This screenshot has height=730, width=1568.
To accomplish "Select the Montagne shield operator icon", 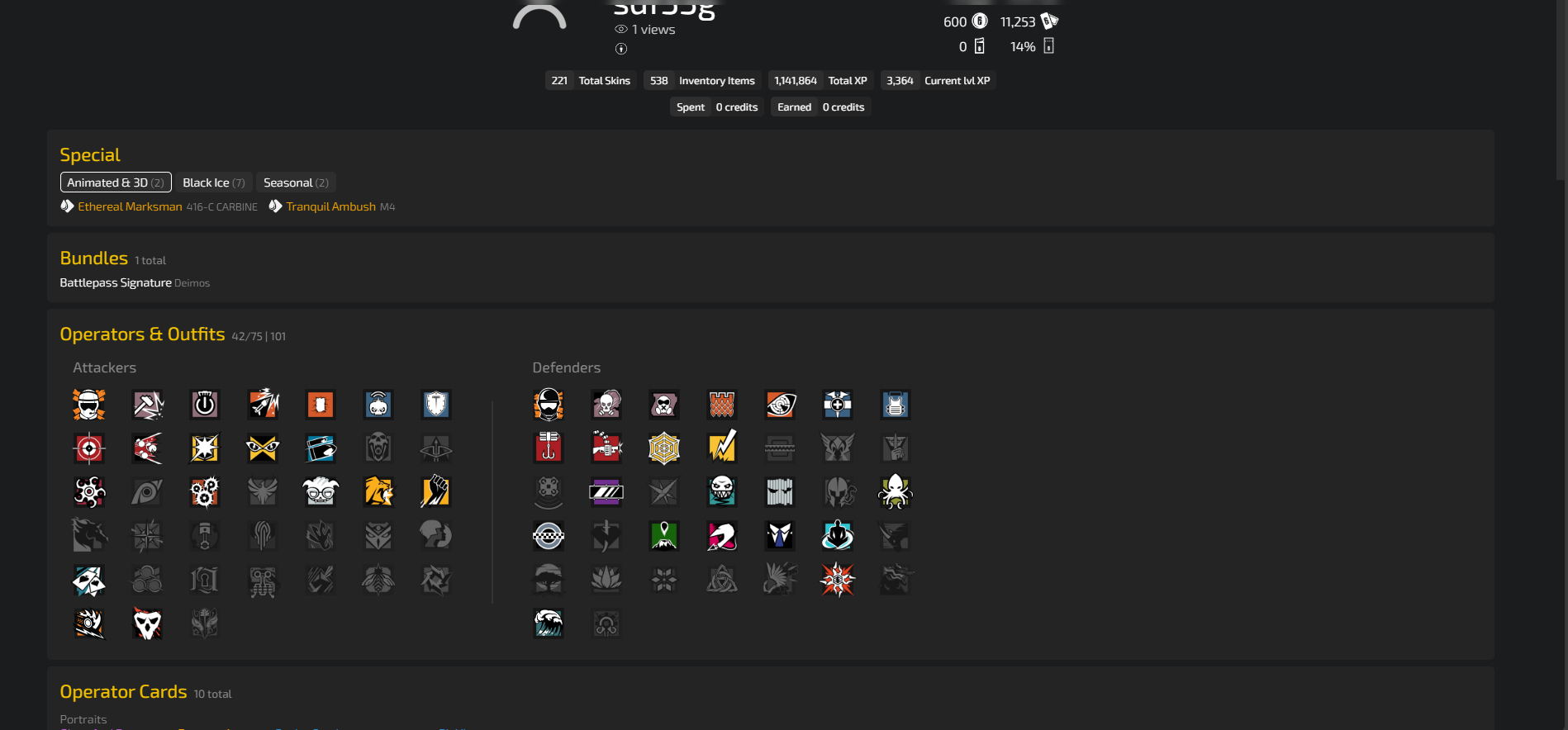I will pyautogui.click(x=436, y=405).
